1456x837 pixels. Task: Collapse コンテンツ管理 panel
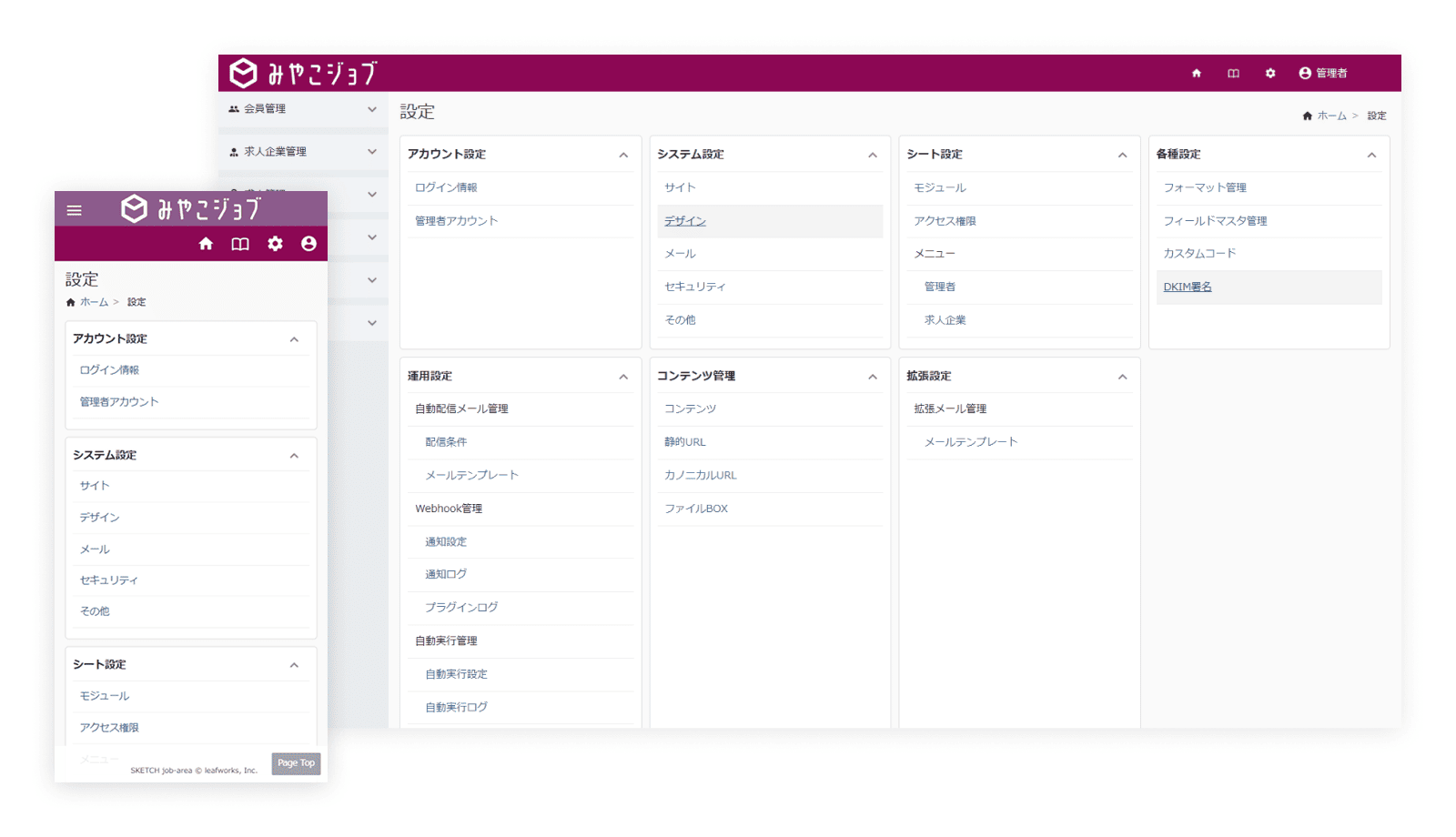pos(873,377)
